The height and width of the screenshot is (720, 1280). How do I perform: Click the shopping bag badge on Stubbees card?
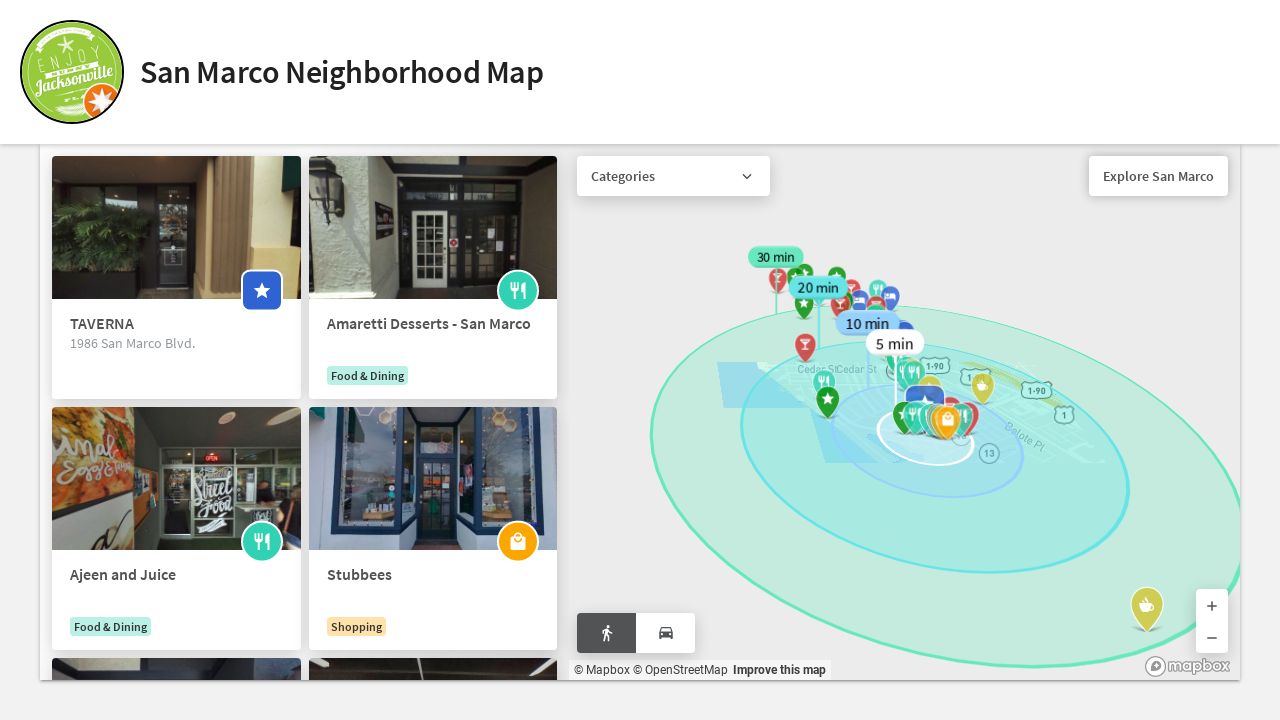pos(518,541)
